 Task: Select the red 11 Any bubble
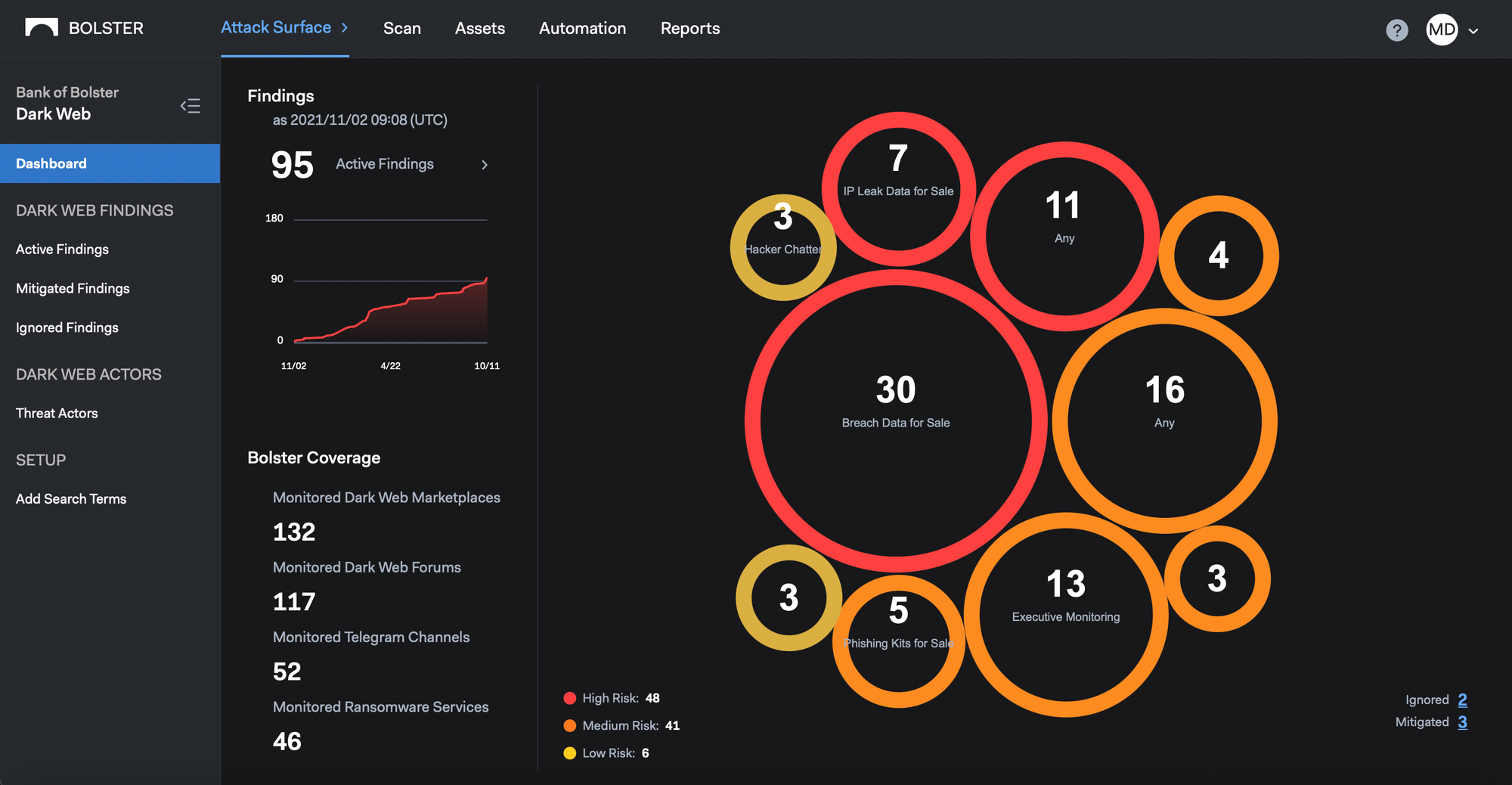click(1064, 236)
